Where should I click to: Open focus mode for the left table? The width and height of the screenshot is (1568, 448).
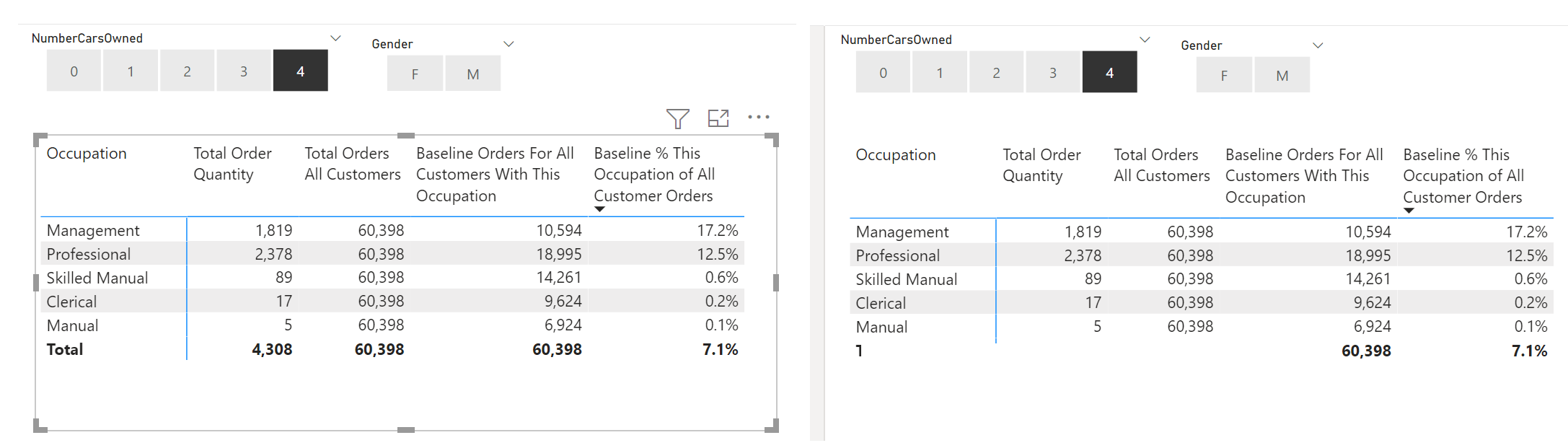click(x=718, y=118)
